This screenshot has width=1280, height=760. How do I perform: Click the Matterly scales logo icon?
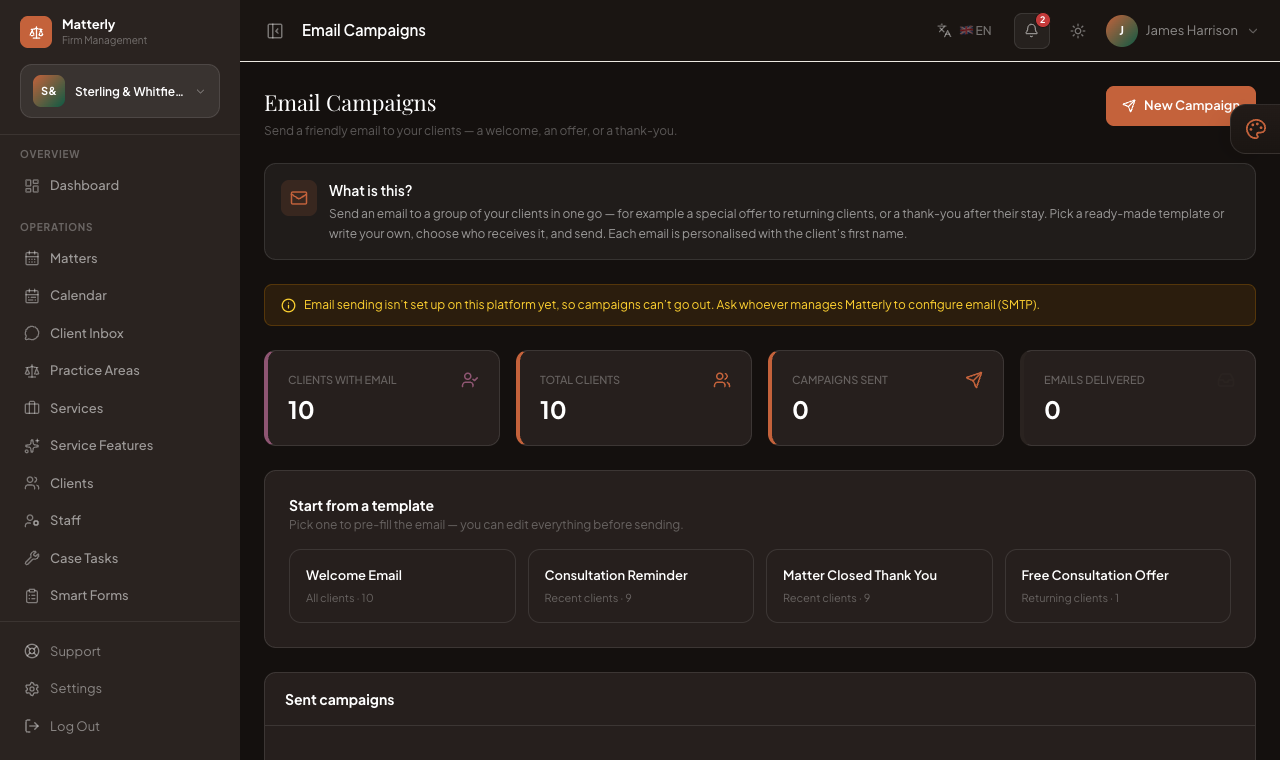[x=36, y=32]
